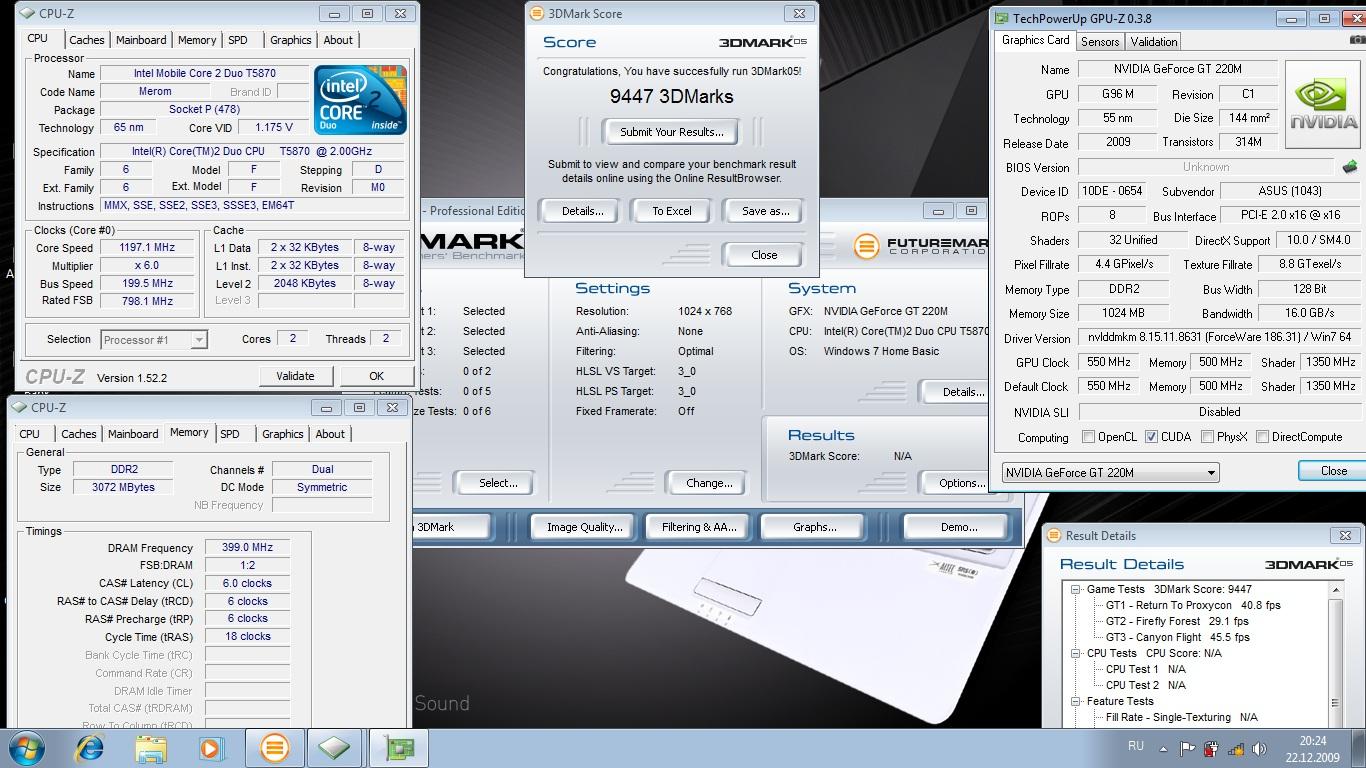Open Mainboard tab in upper CPU-Z window
The height and width of the screenshot is (768, 1366).
point(141,40)
